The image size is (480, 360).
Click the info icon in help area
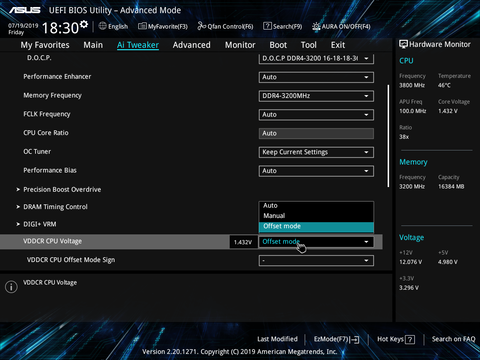[11, 287]
